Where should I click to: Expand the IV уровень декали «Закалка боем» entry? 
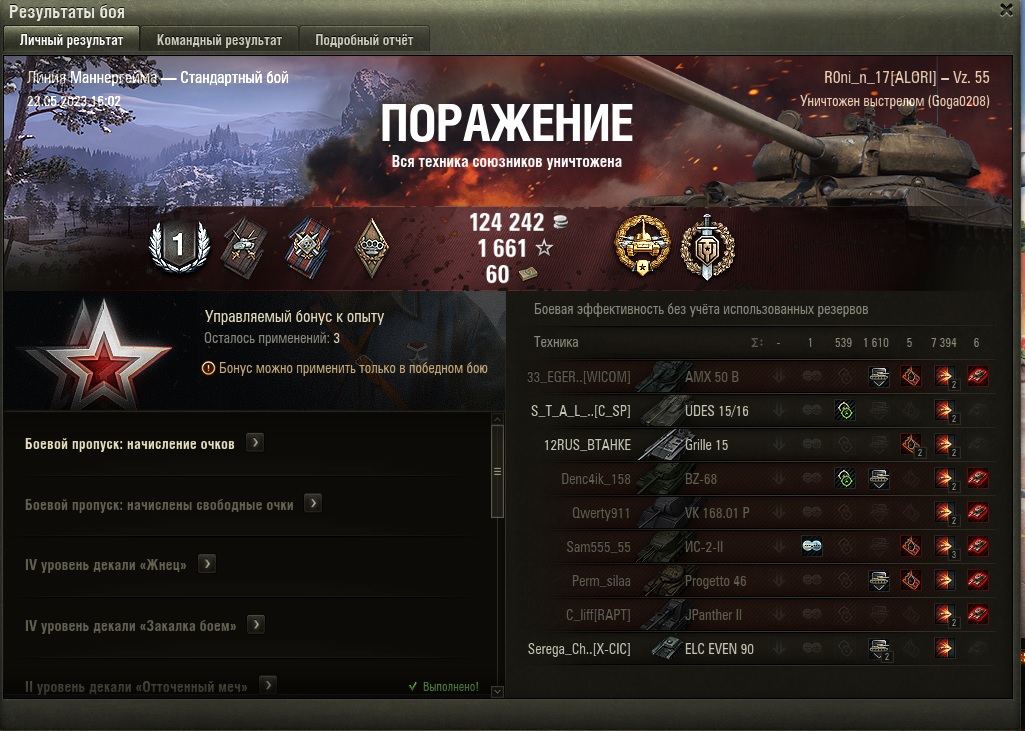(x=256, y=625)
